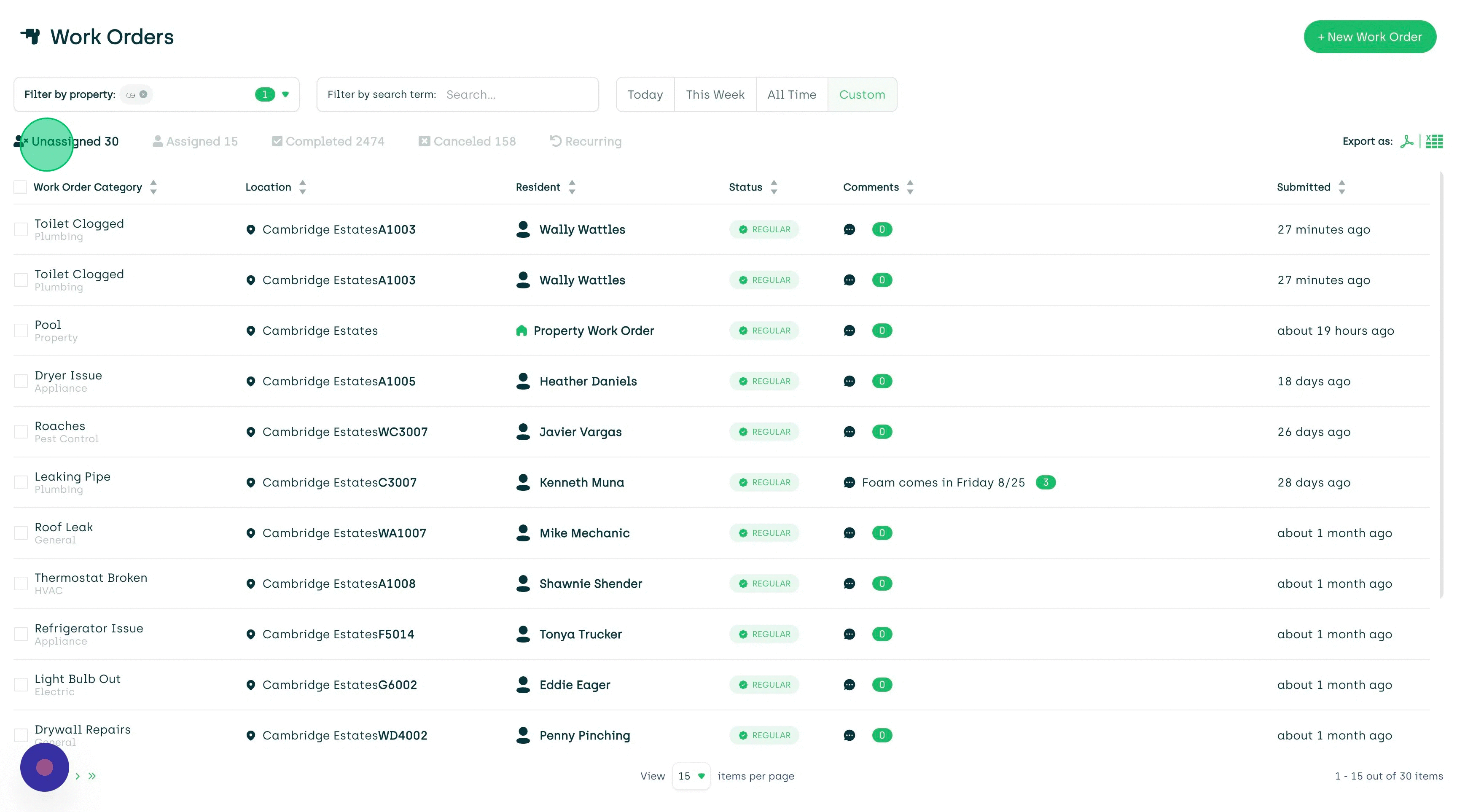Check the Thermostat Broken row
Viewport: 1457px width, 812px height.
tap(21, 583)
